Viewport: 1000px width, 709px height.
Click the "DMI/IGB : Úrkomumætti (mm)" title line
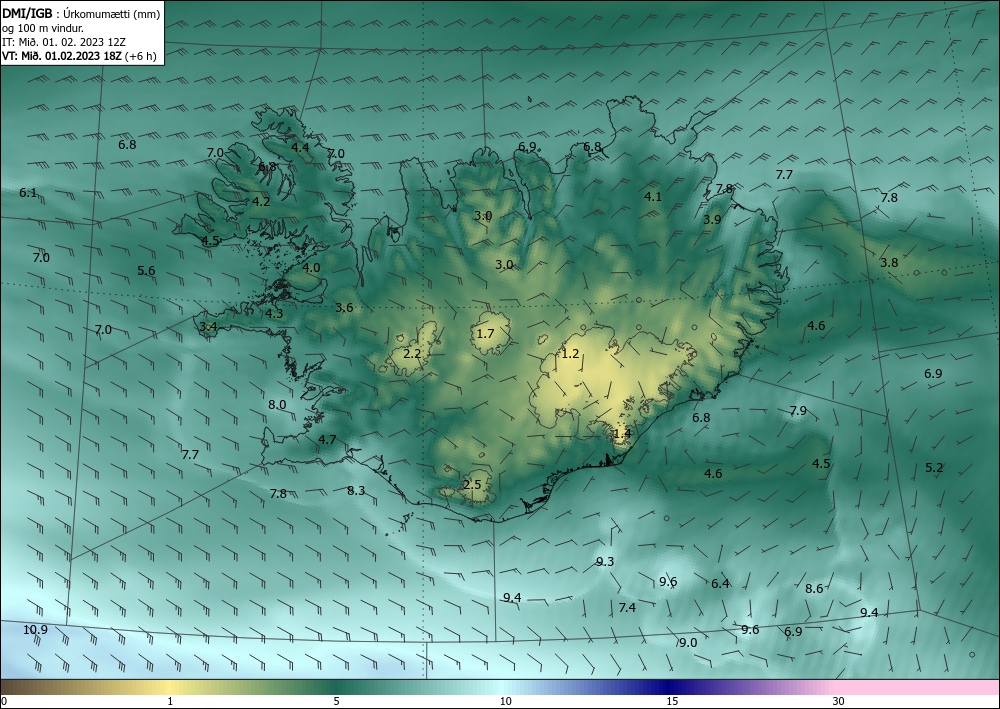pyautogui.click(x=81, y=13)
